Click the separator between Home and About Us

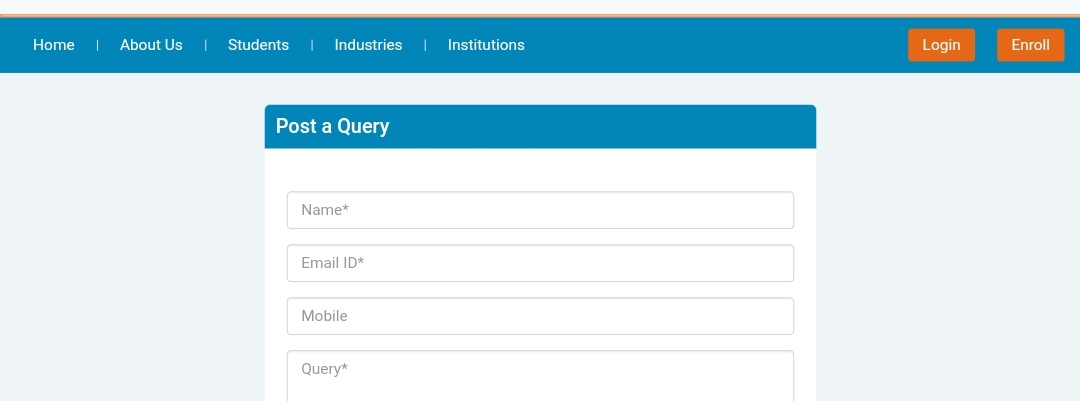(x=97, y=45)
